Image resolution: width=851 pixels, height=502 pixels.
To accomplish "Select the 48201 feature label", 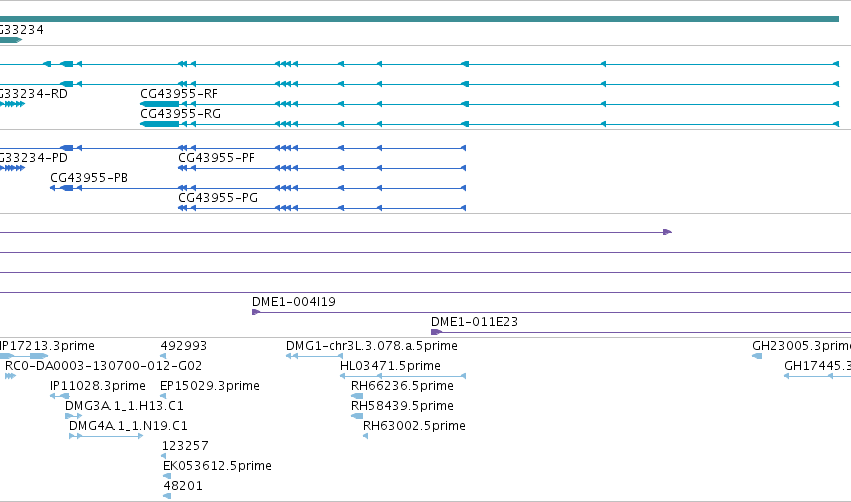I will tap(183, 486).
